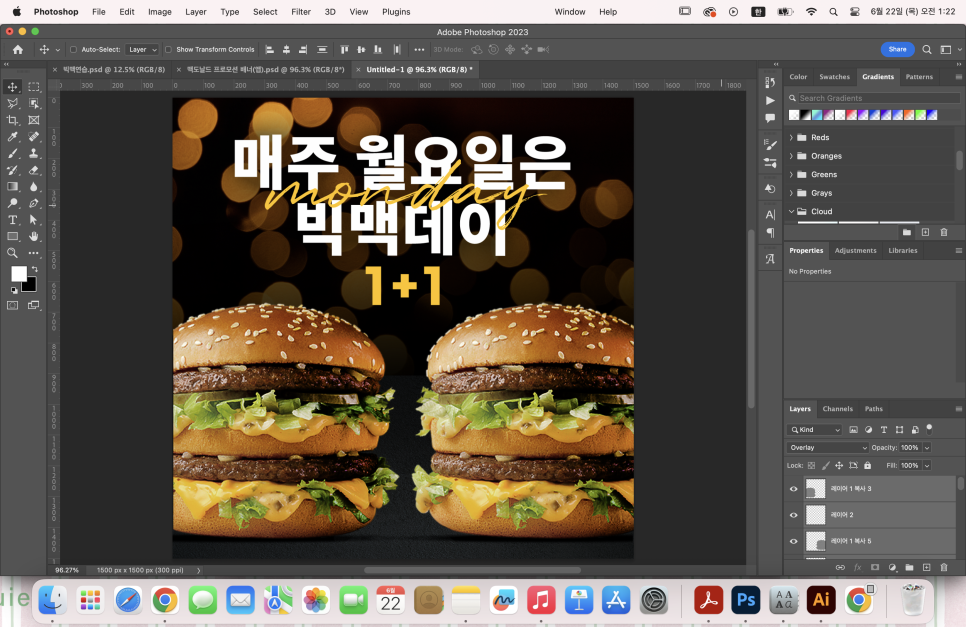Hide layer '레이어 1 복사 3'
This screenshot has height=627, width=966.
click(794, 489)
